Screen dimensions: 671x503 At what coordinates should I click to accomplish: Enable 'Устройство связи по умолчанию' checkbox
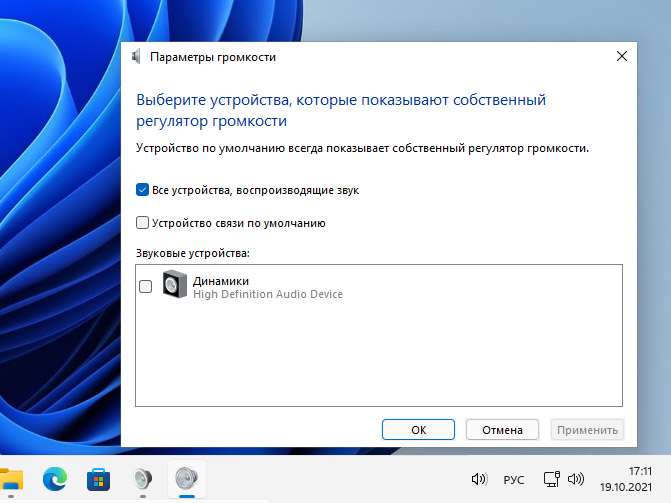(x=142, y=223)
